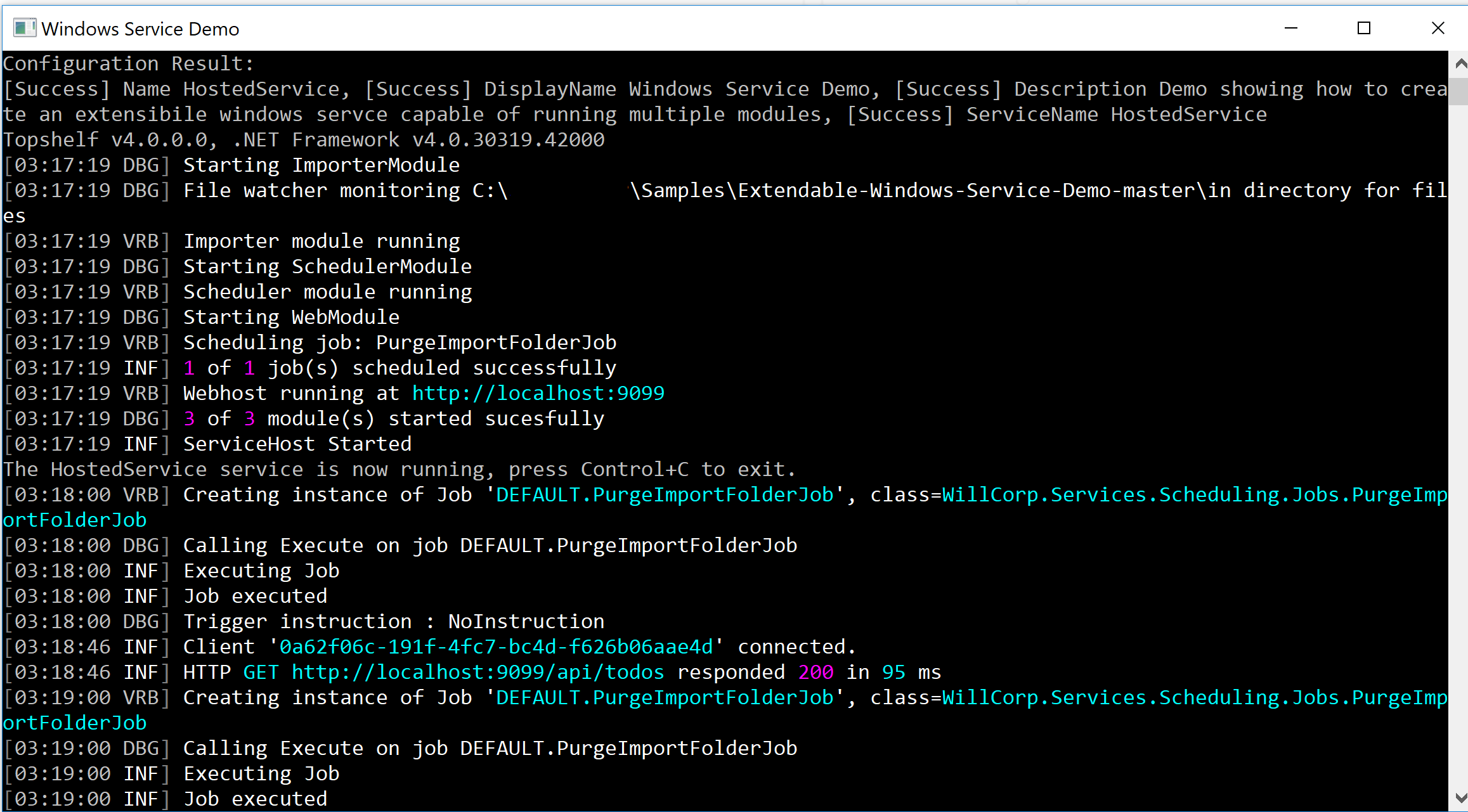
Task: Click the 'Trigger instruction : NoInstruction' line
Action: 393,621
